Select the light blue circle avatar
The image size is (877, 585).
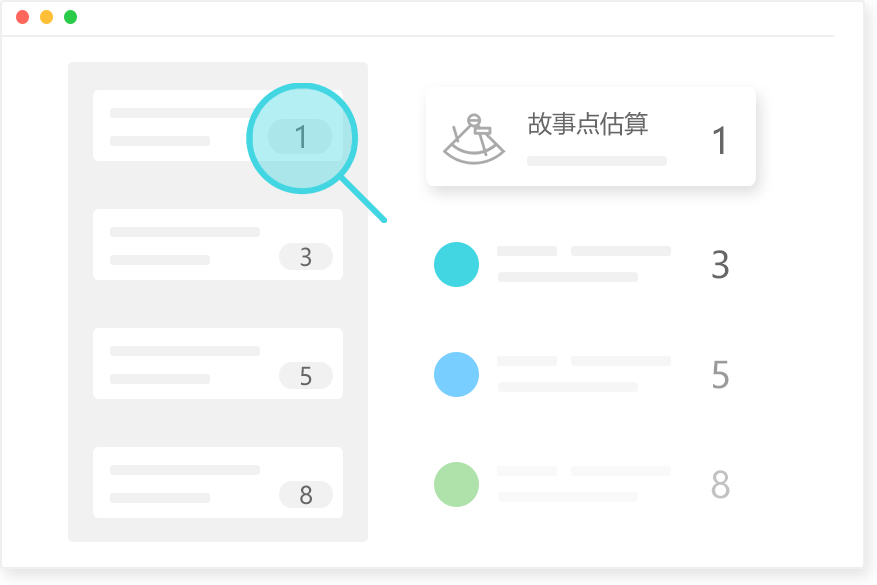pyautogui.click(x=456, y=375)
